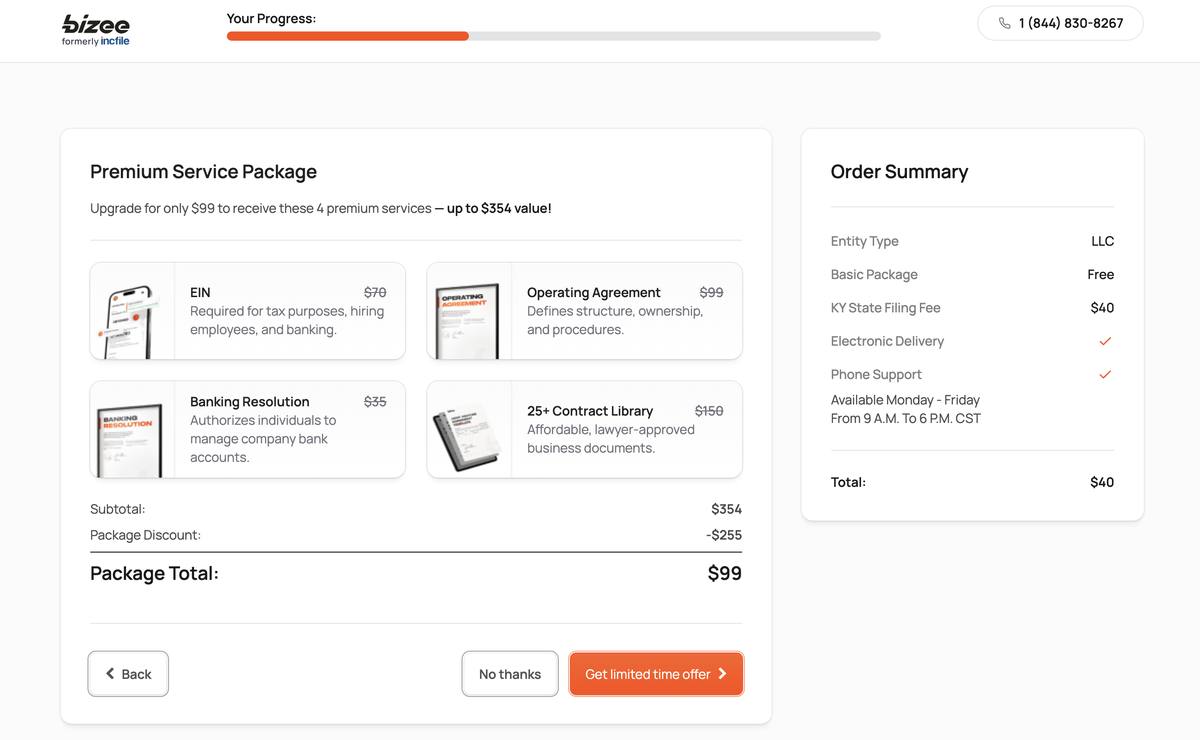The width and height of the screenshot is (1200, 740).
Task: Call 1 (844) 830-8267 button
Action: point(1060,23)
